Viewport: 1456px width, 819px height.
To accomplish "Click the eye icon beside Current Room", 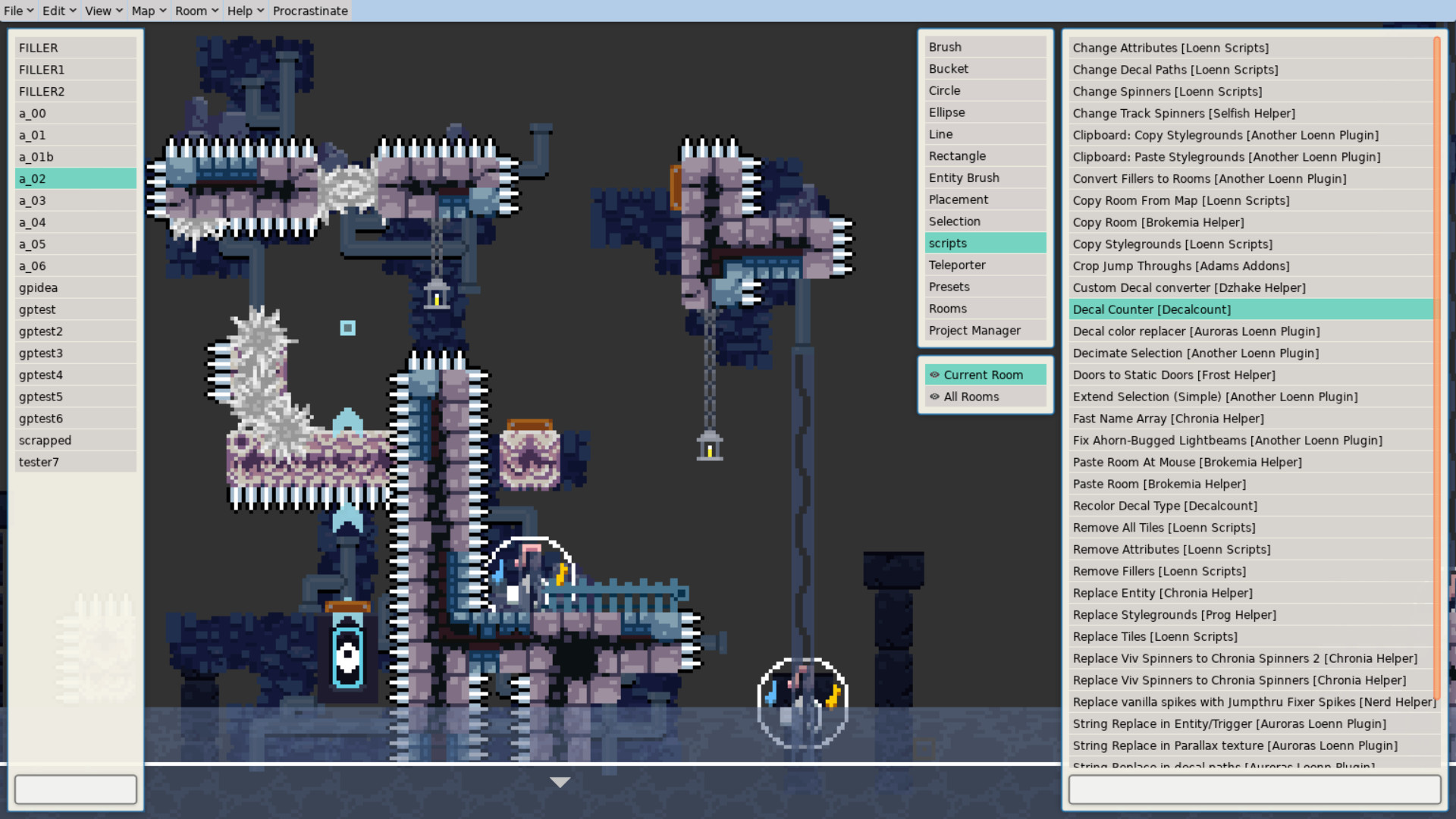I will tap(934, 374).
